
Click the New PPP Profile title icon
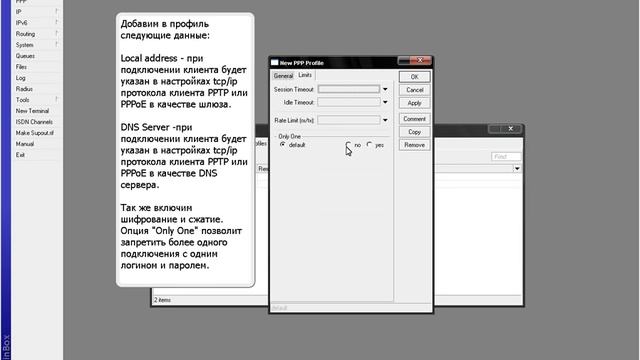tap(275, 62)
